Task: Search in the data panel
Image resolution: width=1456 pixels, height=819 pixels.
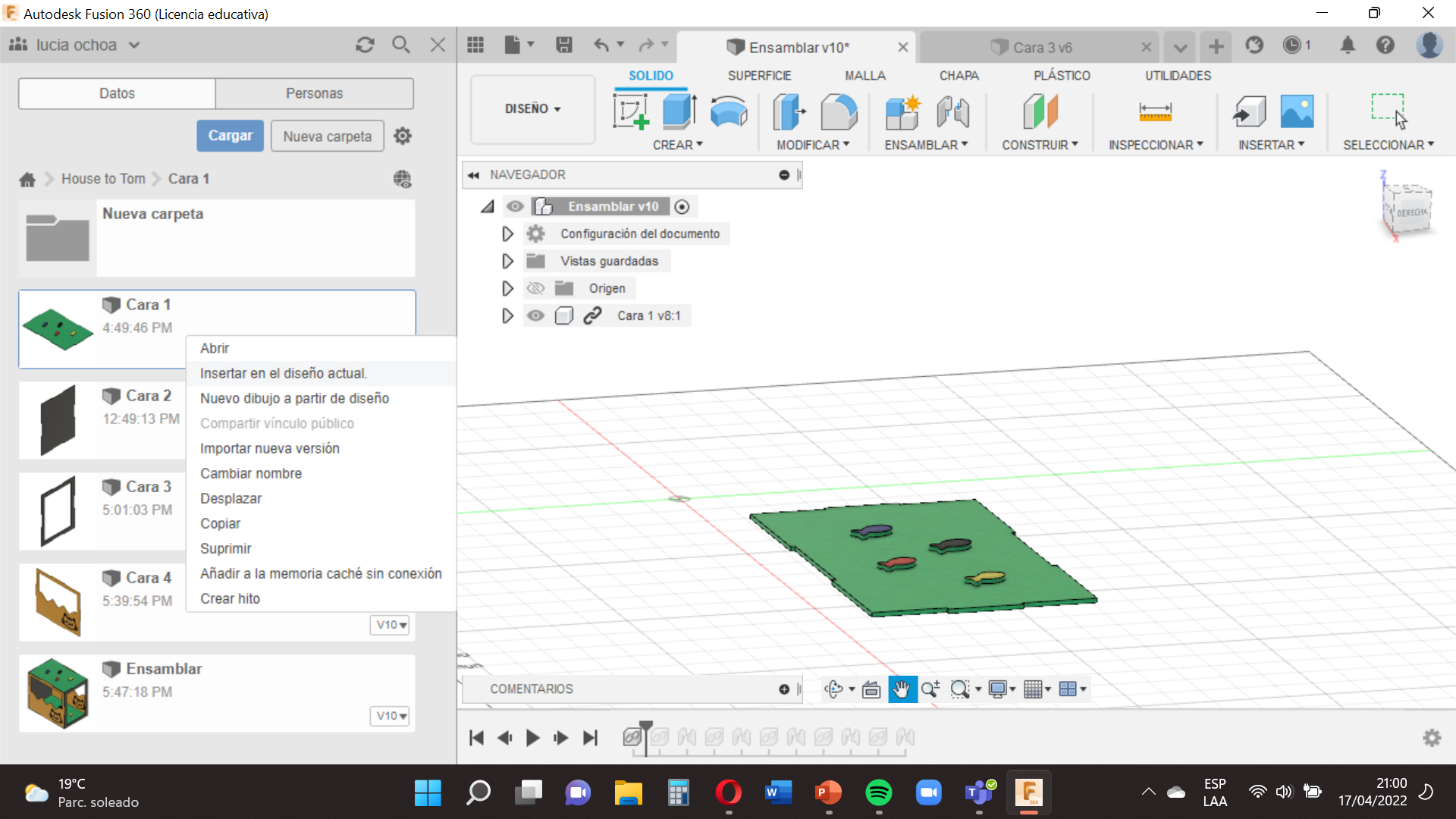Action: click(x=401, y=45)
